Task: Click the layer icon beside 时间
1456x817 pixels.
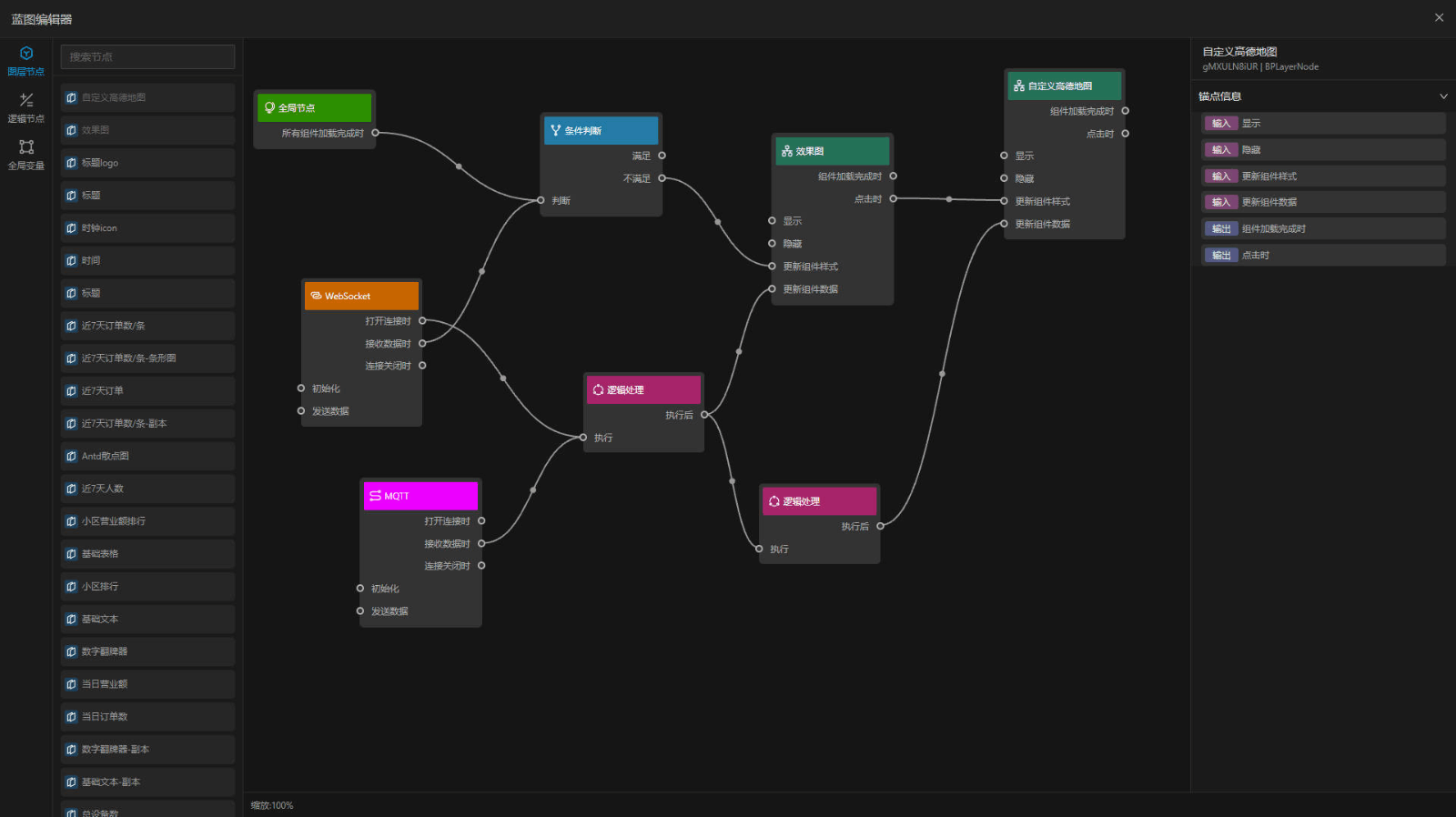Action: pos(71,260)
